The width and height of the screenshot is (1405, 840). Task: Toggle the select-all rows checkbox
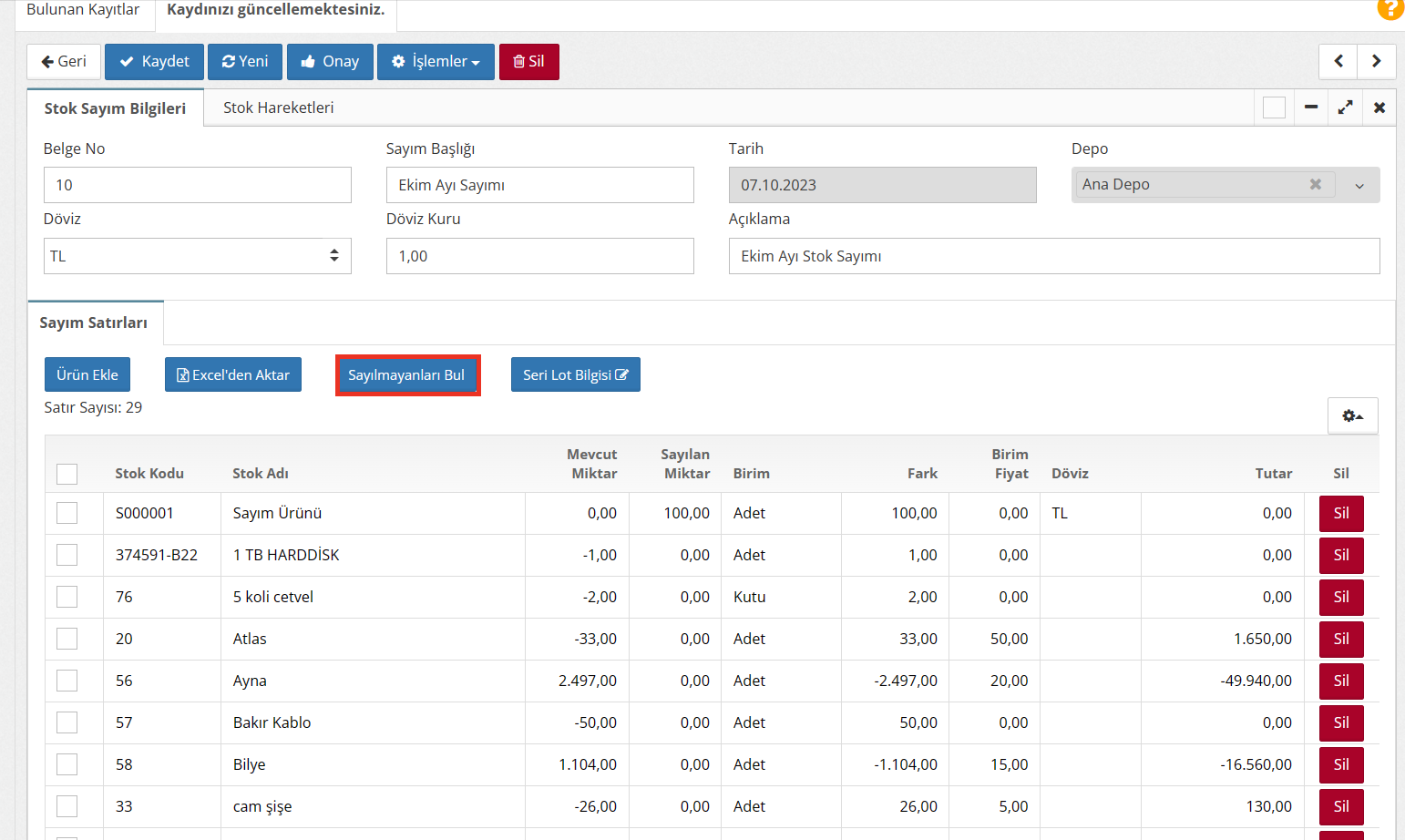coord(67,474)
